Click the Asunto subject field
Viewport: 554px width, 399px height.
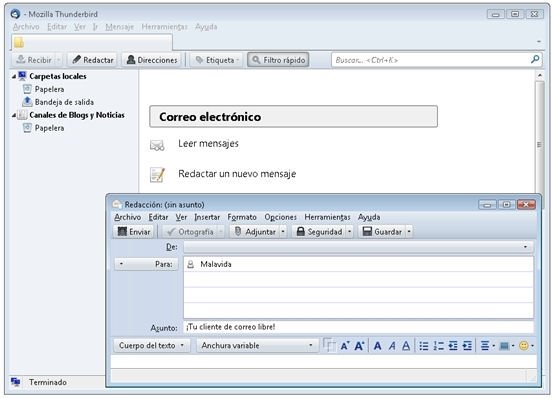(x=358, y=327)
